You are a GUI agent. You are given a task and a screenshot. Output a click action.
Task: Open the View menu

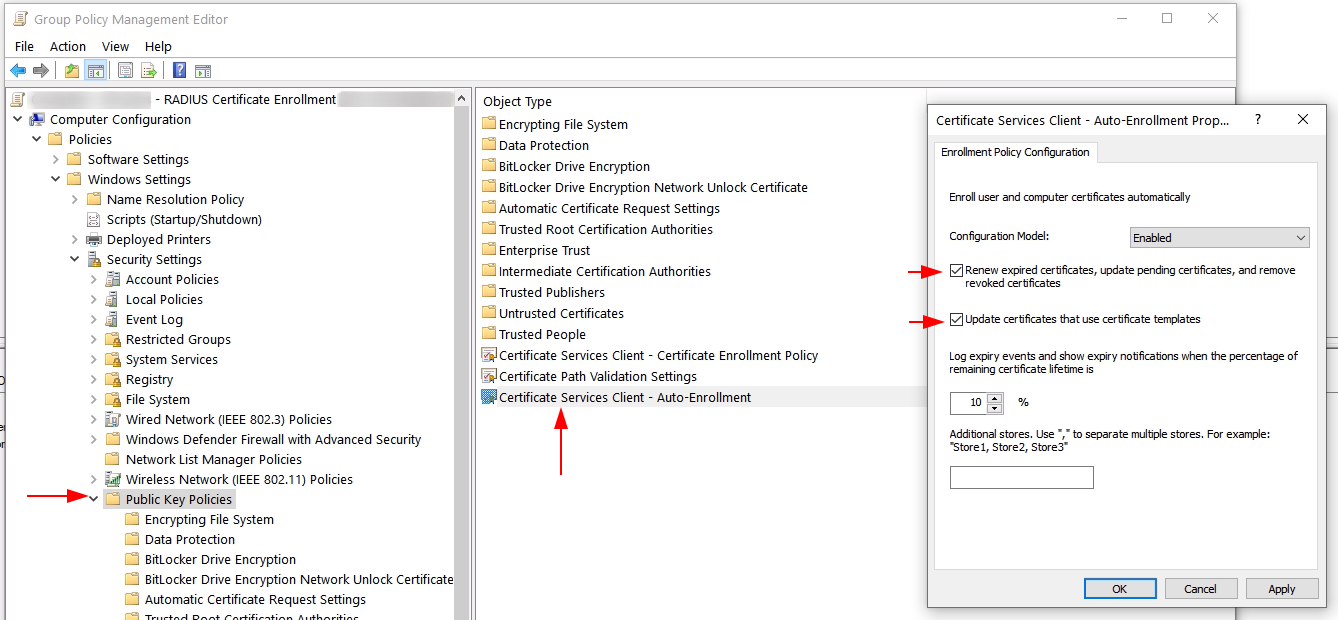point(115,46)
